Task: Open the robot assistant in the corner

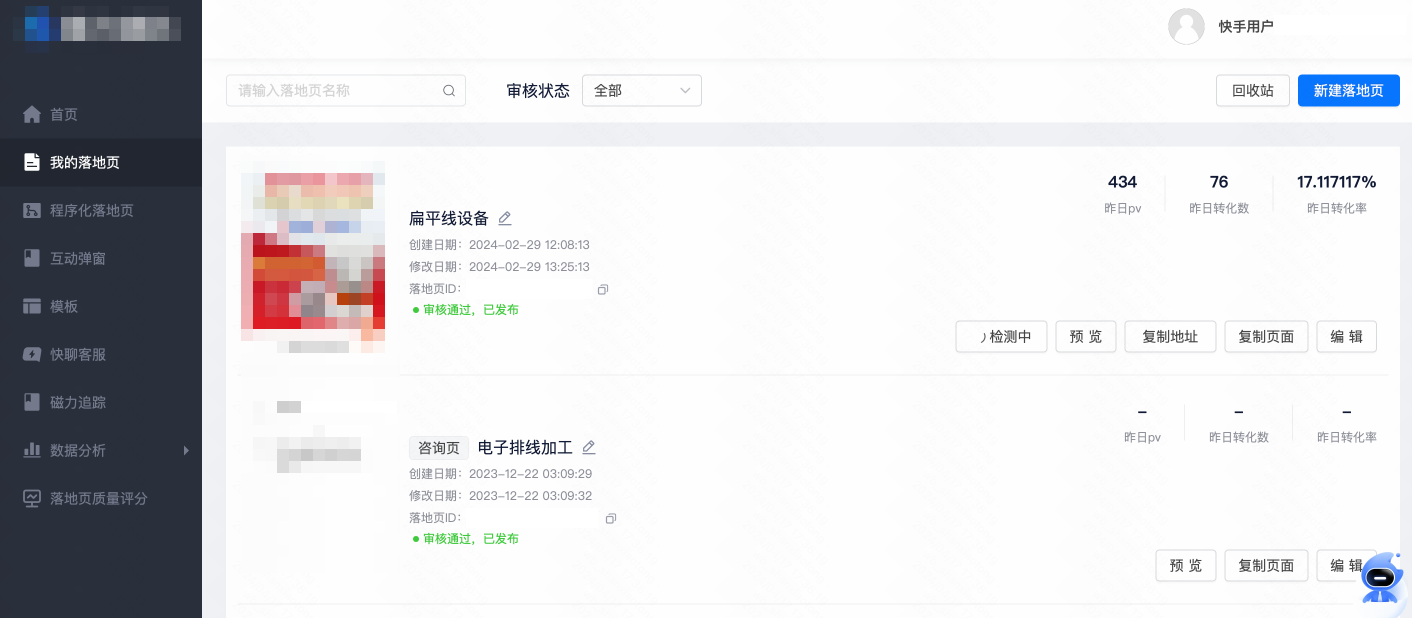Action: pos(1380,578)
